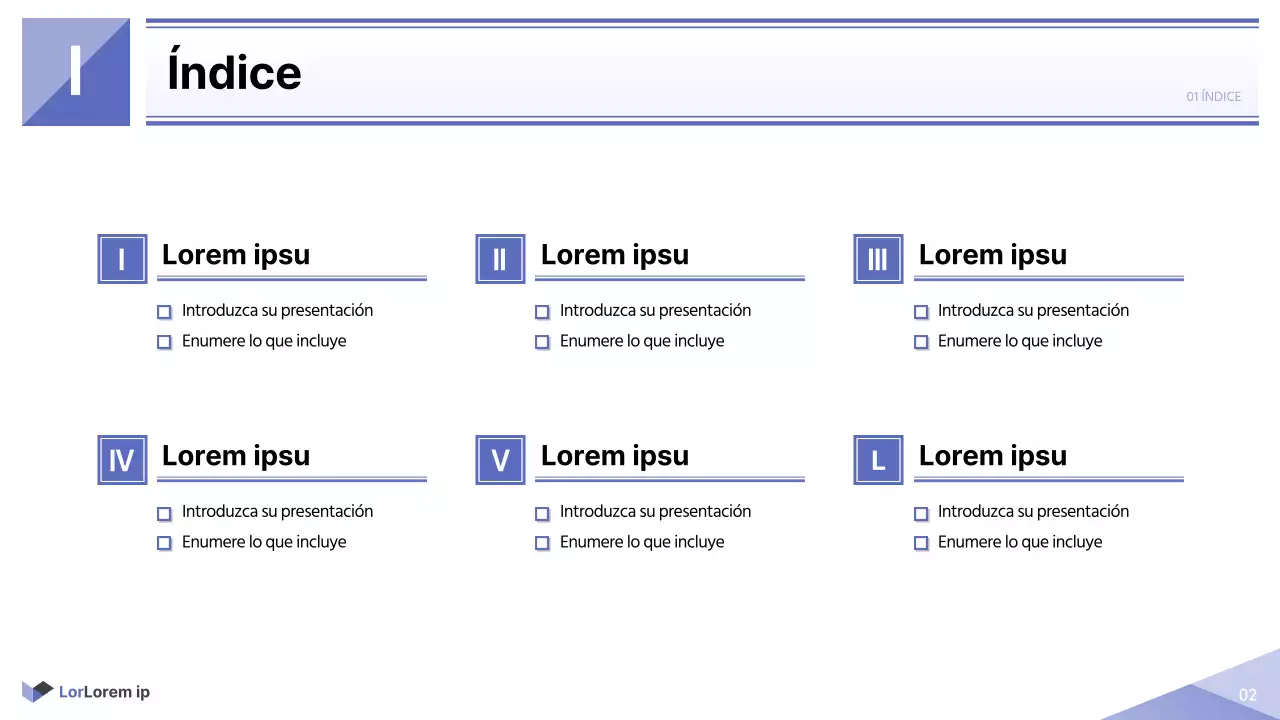Viewport: 1280px width, 720px height.
Task: Click the 'LorLorem ip' footer brand text
Action: 104,692
